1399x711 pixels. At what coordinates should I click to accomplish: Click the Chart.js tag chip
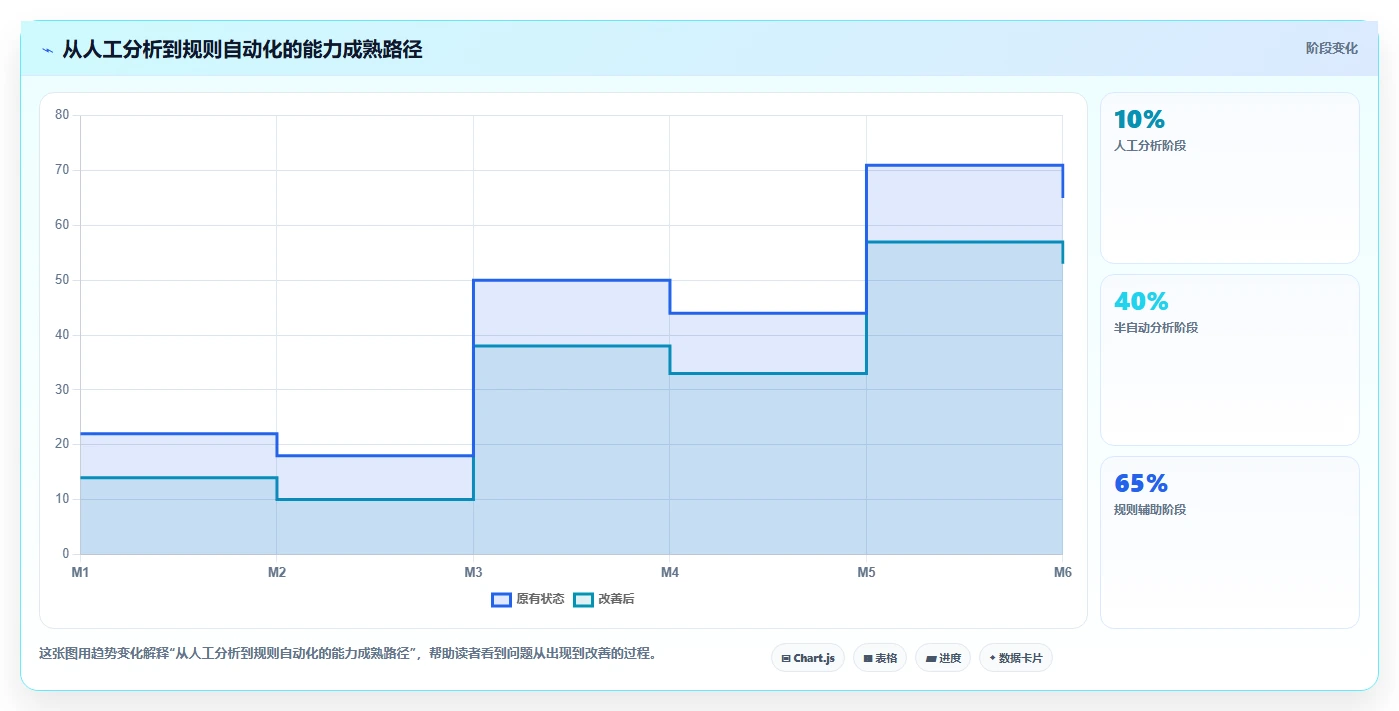pyautogui.click(x=808, y=658)
